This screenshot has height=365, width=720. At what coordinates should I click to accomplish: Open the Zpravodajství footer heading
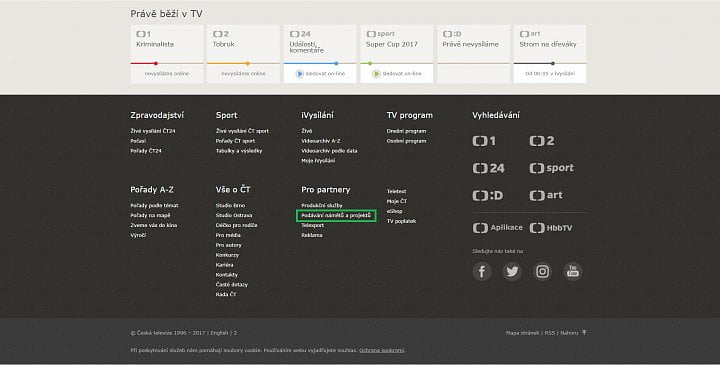(x=157, y=115)
